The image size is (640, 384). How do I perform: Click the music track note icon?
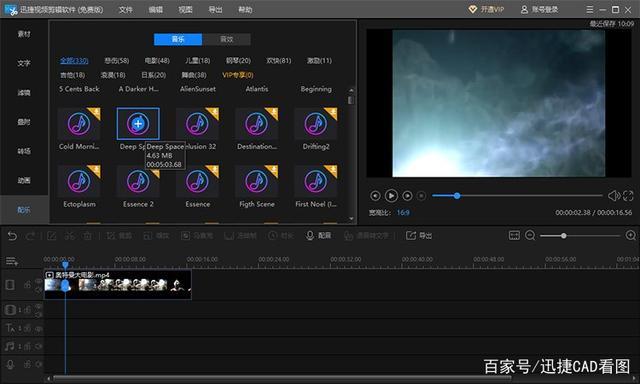[10, 346]
